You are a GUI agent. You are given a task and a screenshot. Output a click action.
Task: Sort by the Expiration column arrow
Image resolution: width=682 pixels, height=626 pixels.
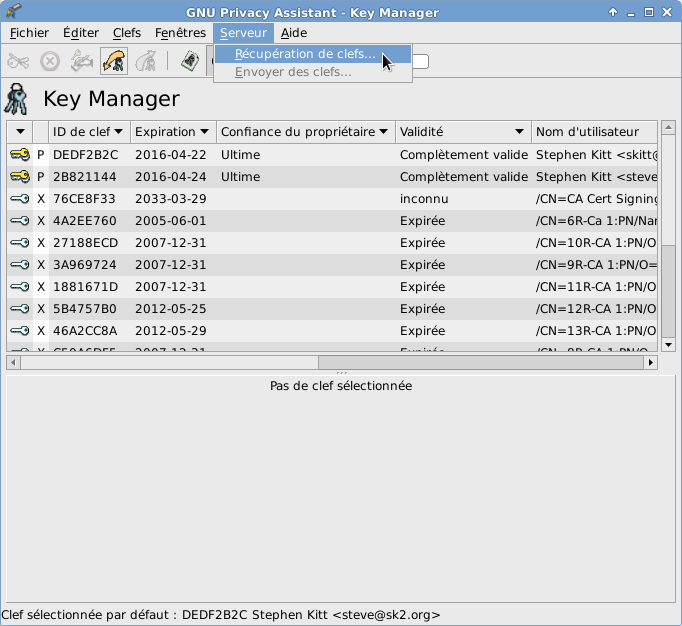coord(204,132)
